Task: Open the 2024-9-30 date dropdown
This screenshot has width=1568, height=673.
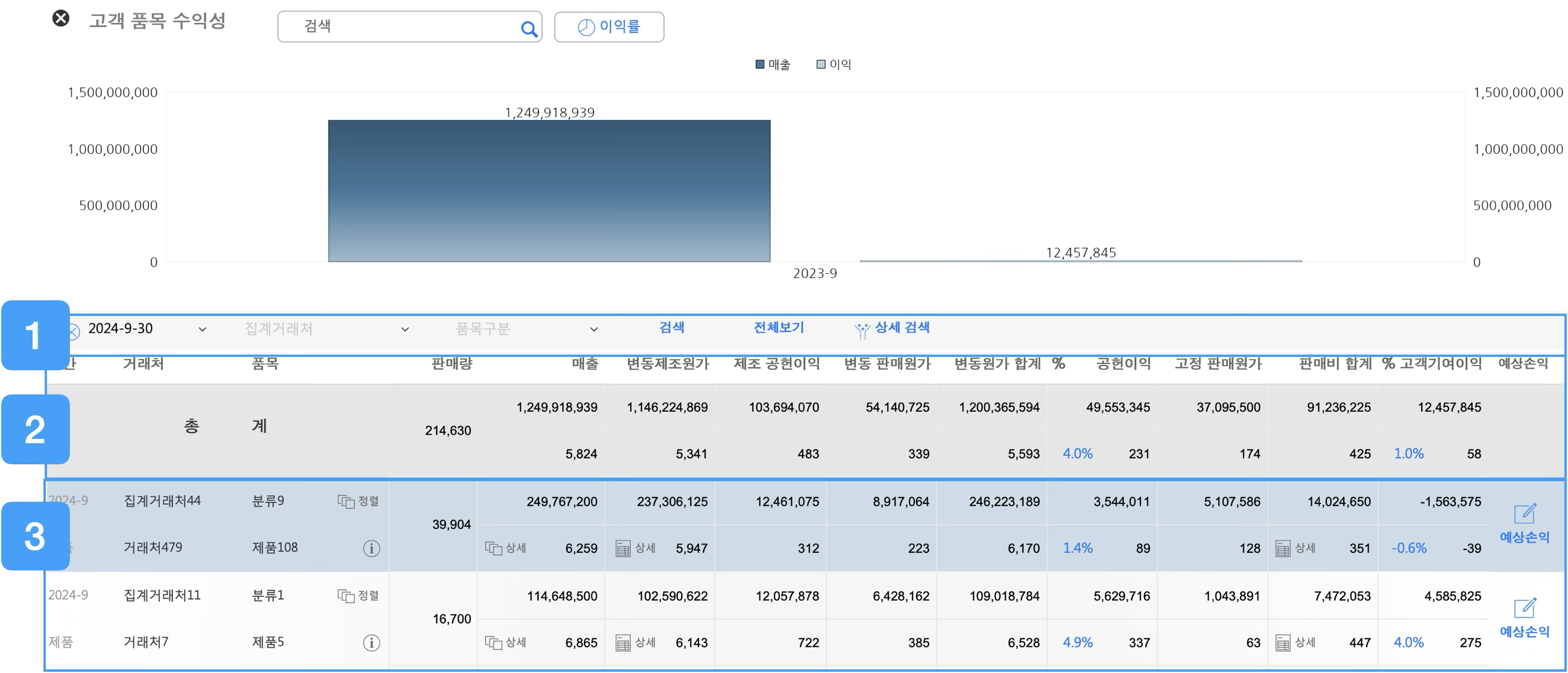Action: click(202, 329)
